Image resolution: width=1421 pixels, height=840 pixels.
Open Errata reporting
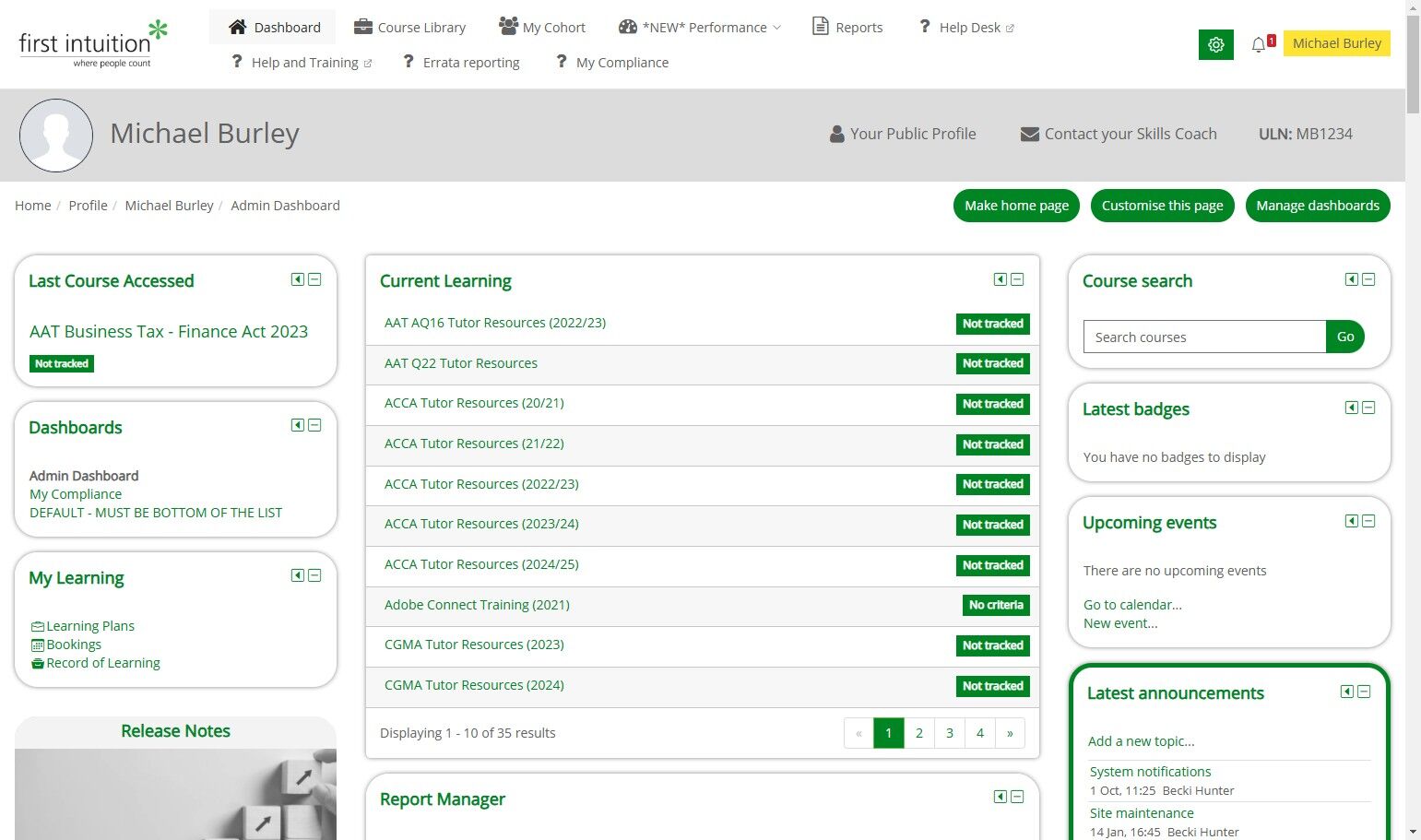click(461, 63)
